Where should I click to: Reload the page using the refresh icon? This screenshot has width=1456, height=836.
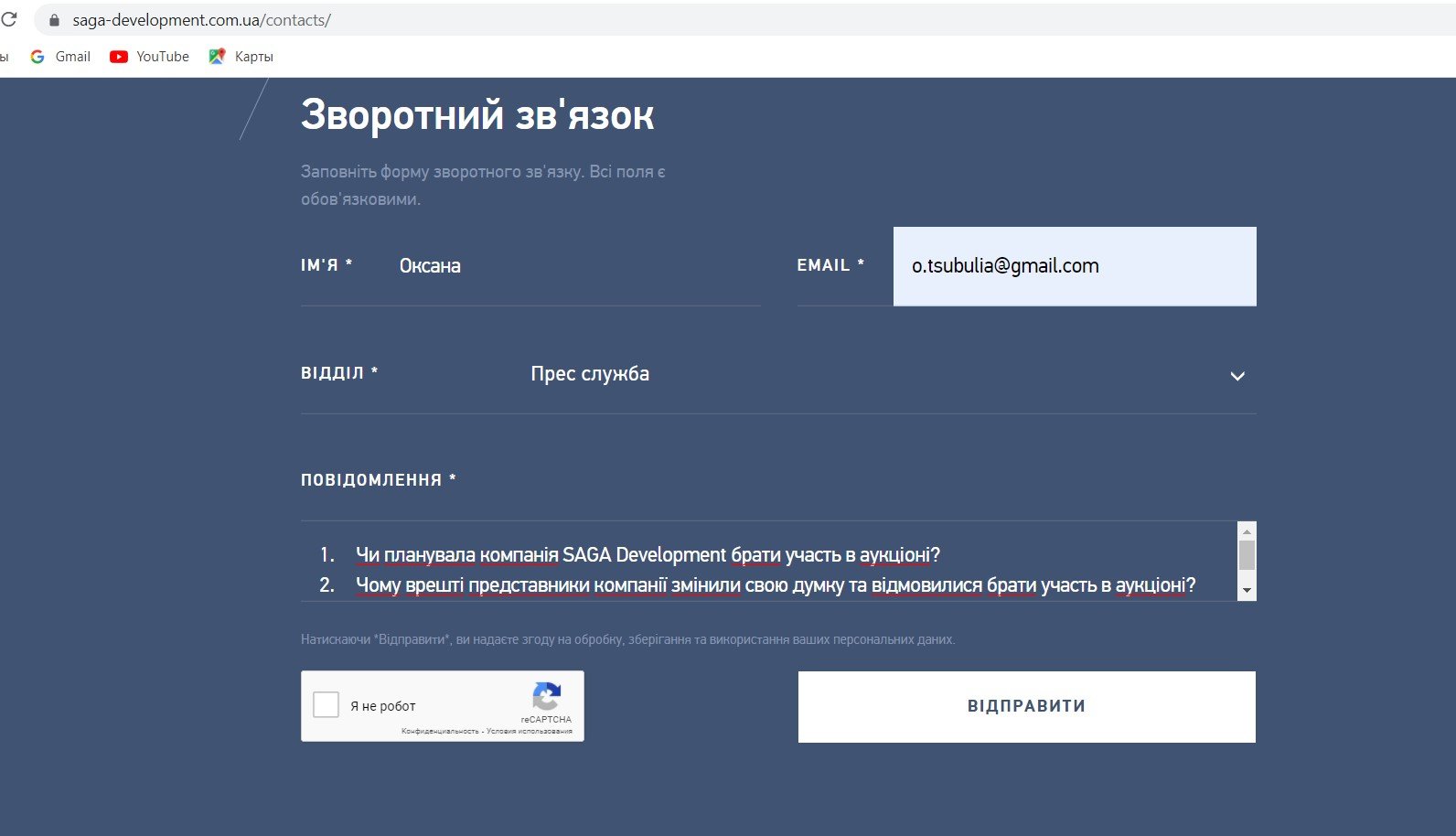click(8, 19)
